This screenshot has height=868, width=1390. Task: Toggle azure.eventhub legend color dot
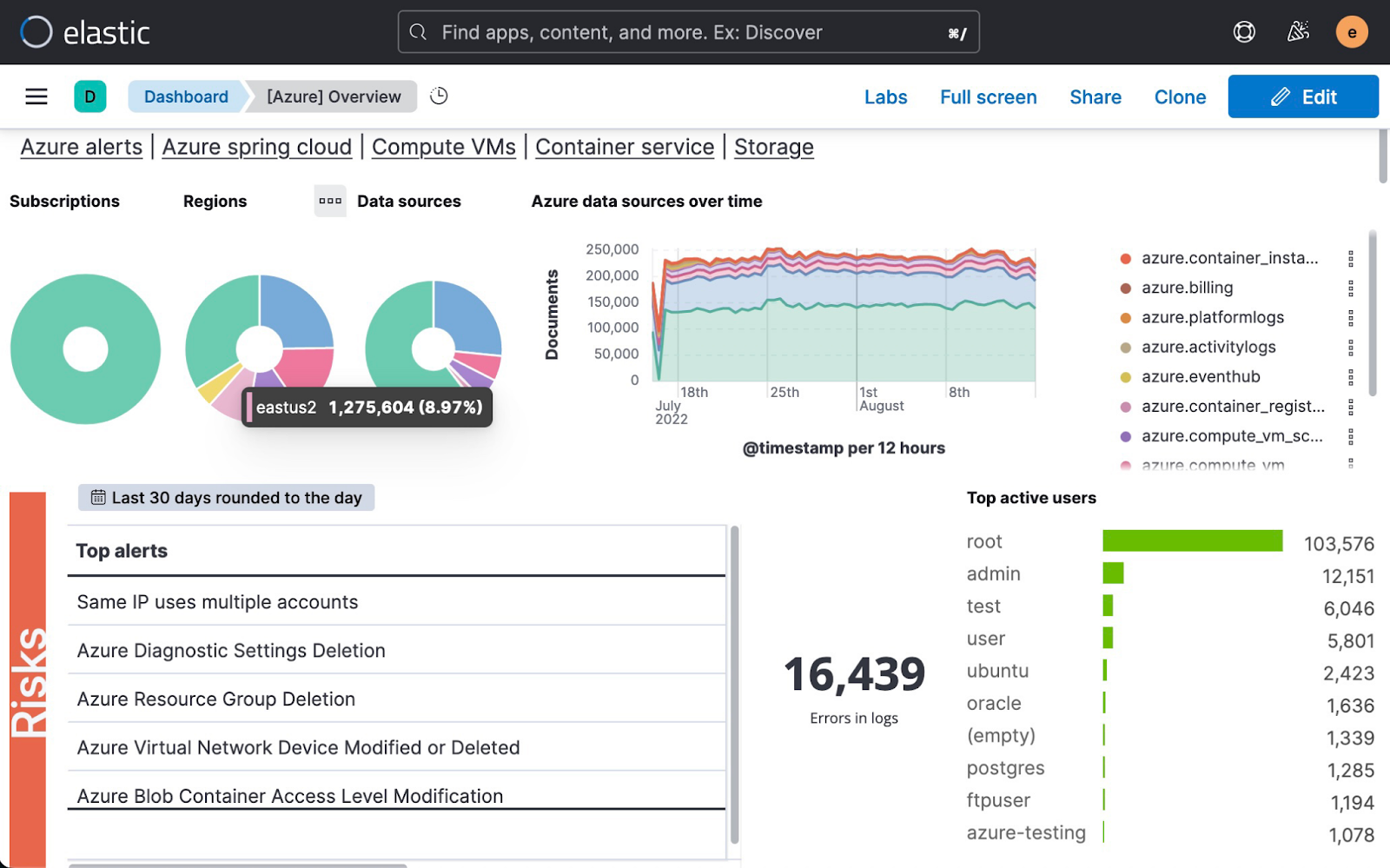pyautogui.click(x=1125, y=376)
